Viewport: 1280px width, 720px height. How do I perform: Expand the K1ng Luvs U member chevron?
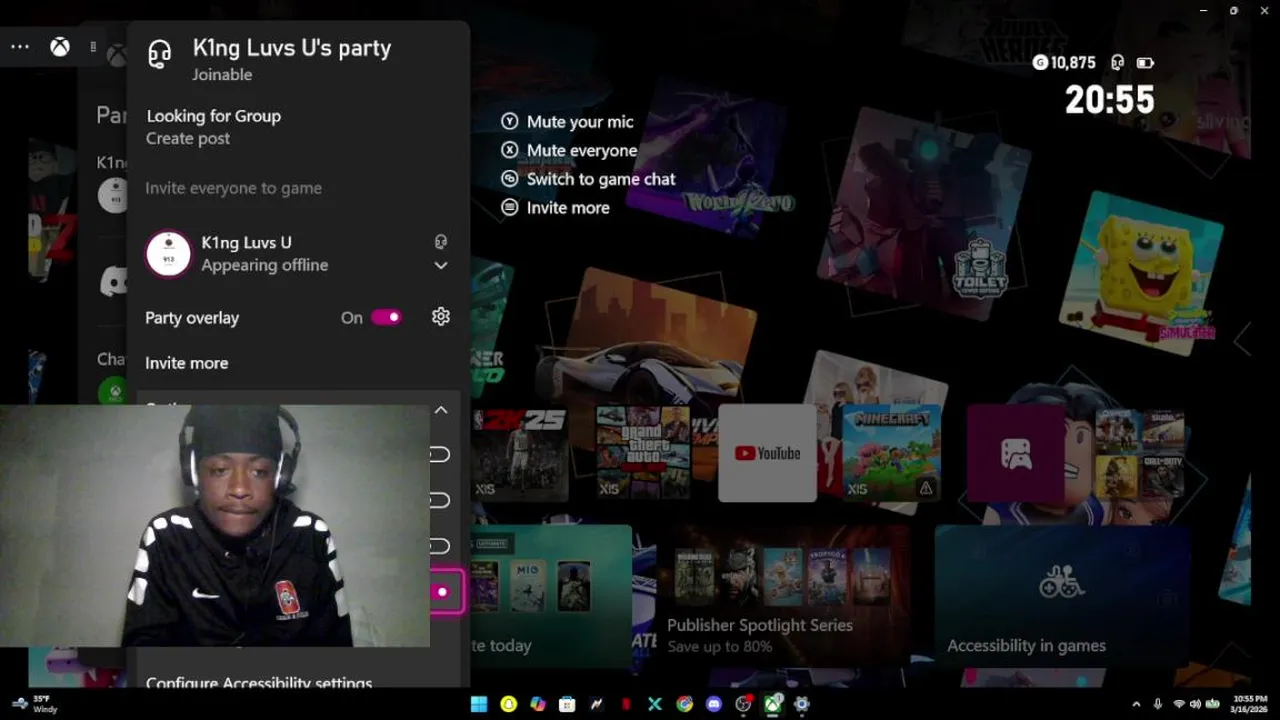[441, 265]
